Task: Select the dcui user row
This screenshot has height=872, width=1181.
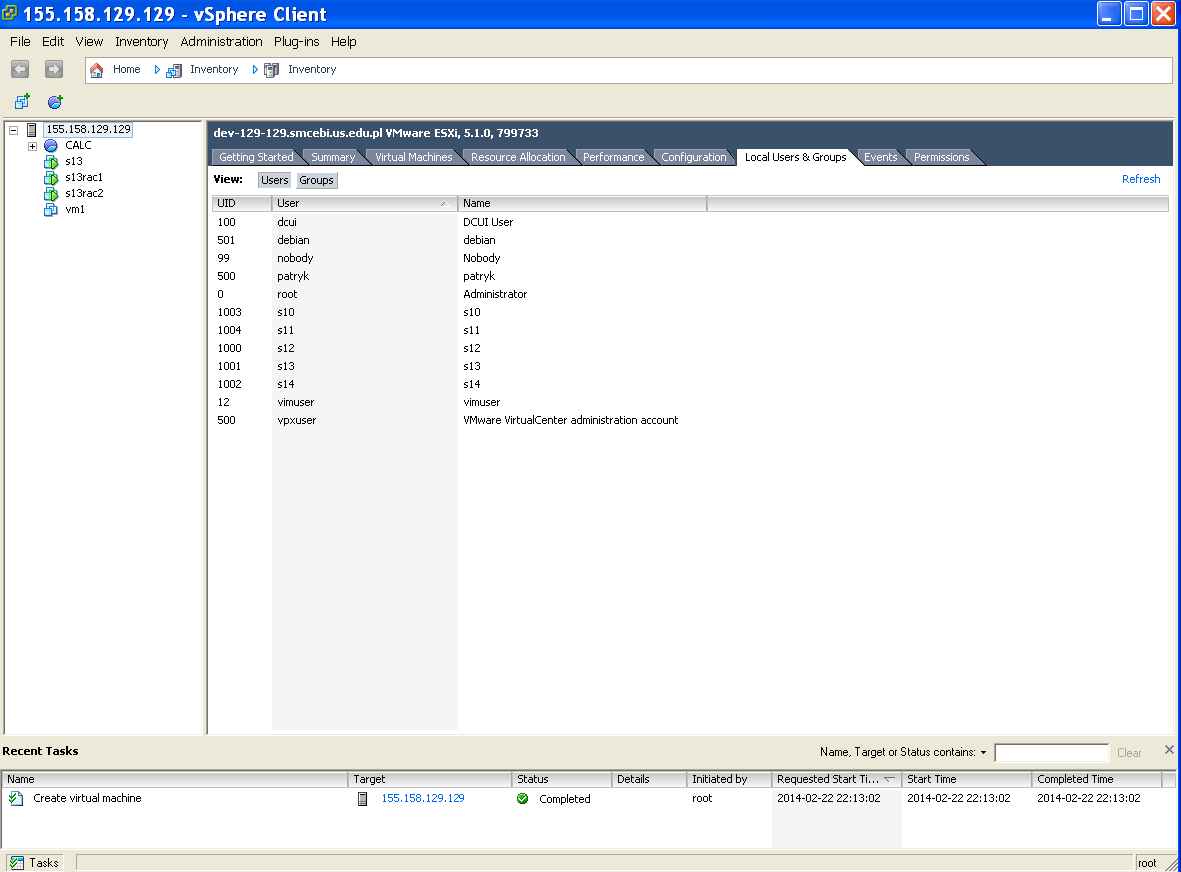Action: click(x=689, y=222)
